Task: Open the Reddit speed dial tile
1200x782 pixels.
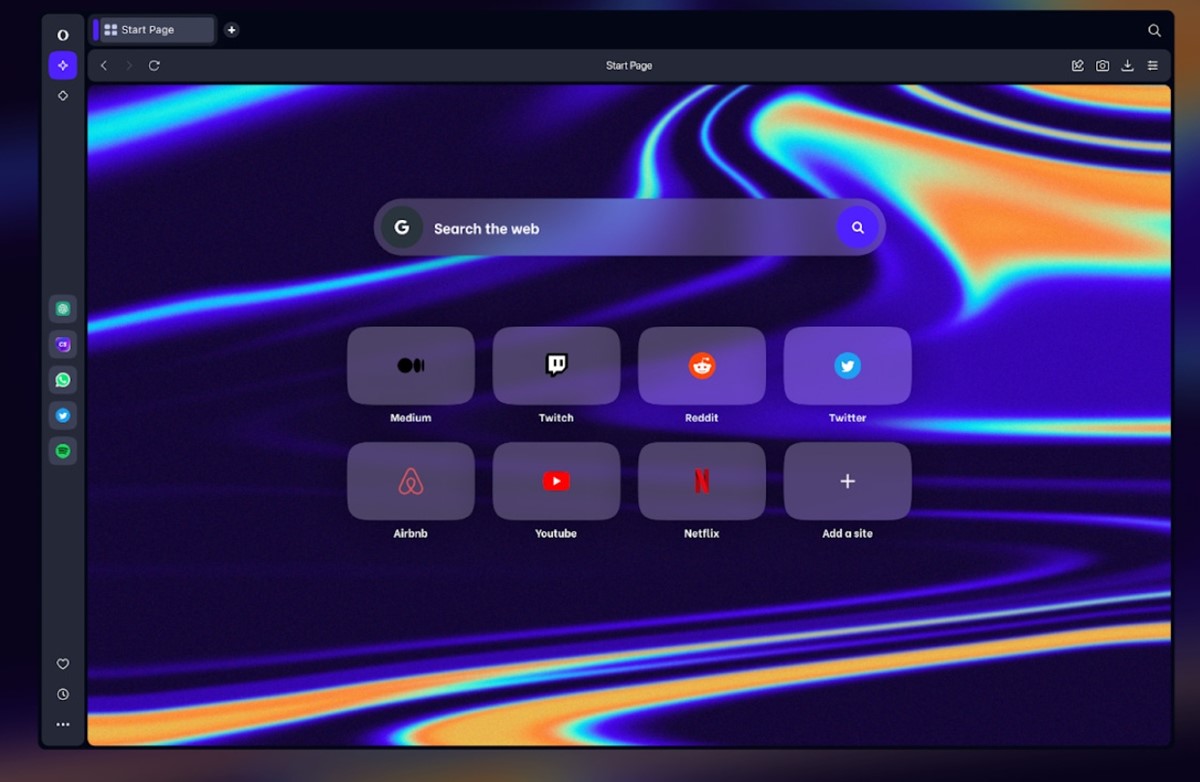Action: 702,366
